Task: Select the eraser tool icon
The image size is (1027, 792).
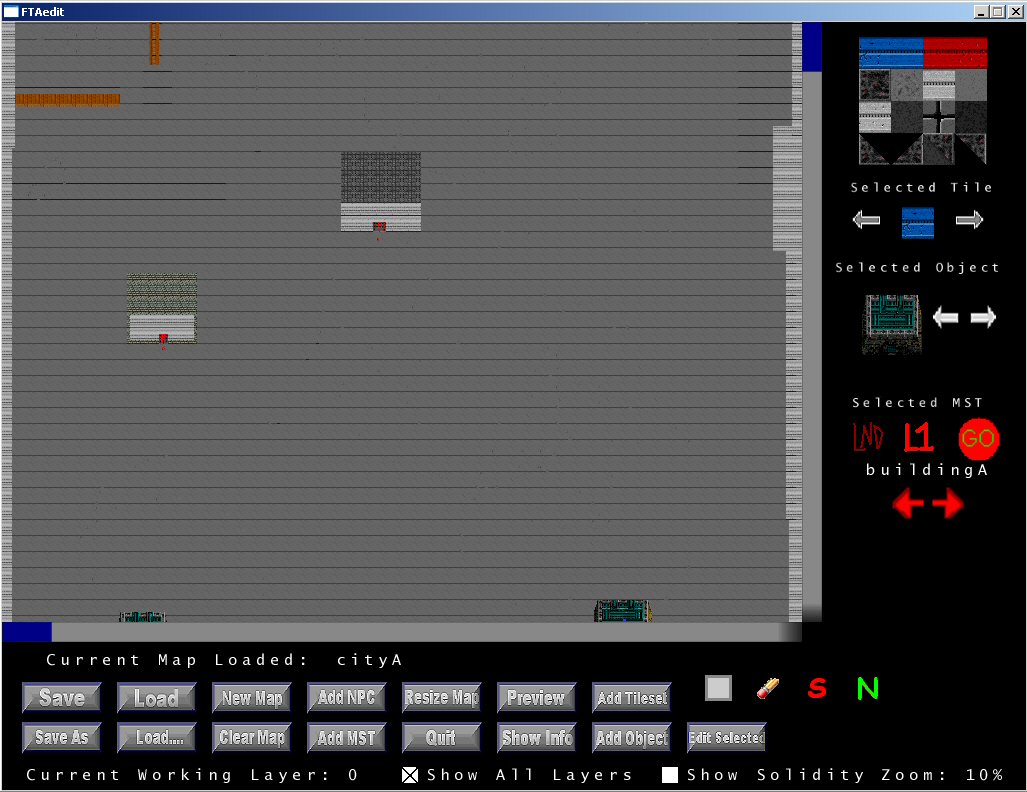Action: (x=768, y=688)
